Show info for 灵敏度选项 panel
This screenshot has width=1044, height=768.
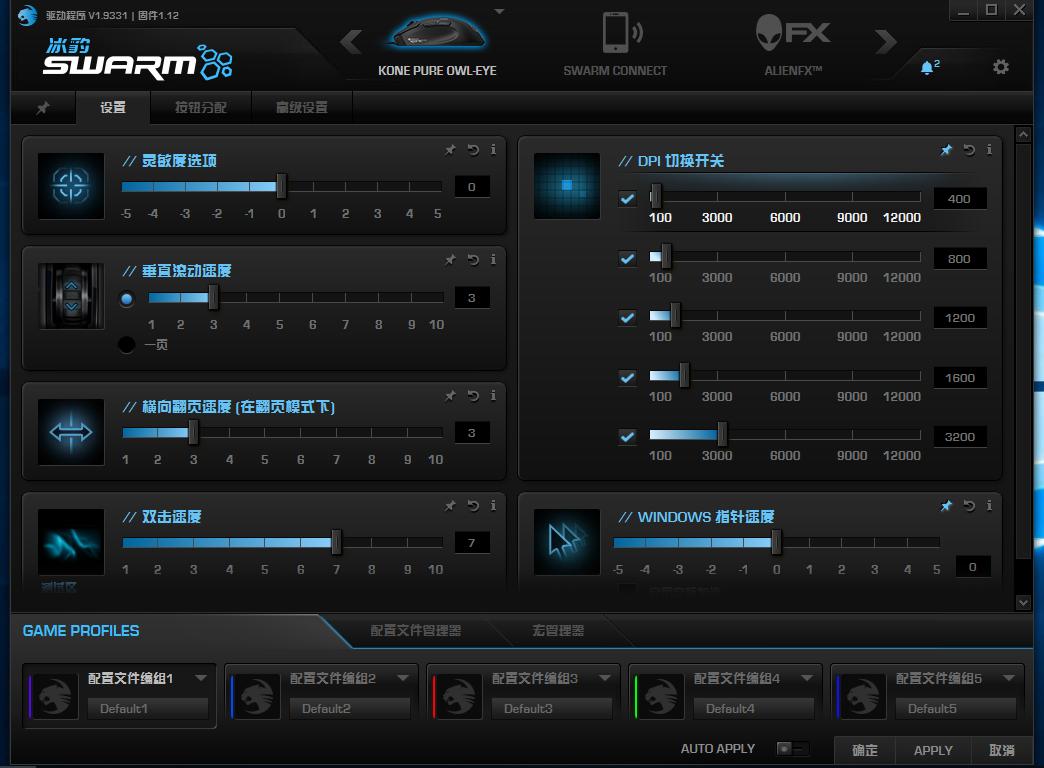pyautogui.click(x=493, y=150)
